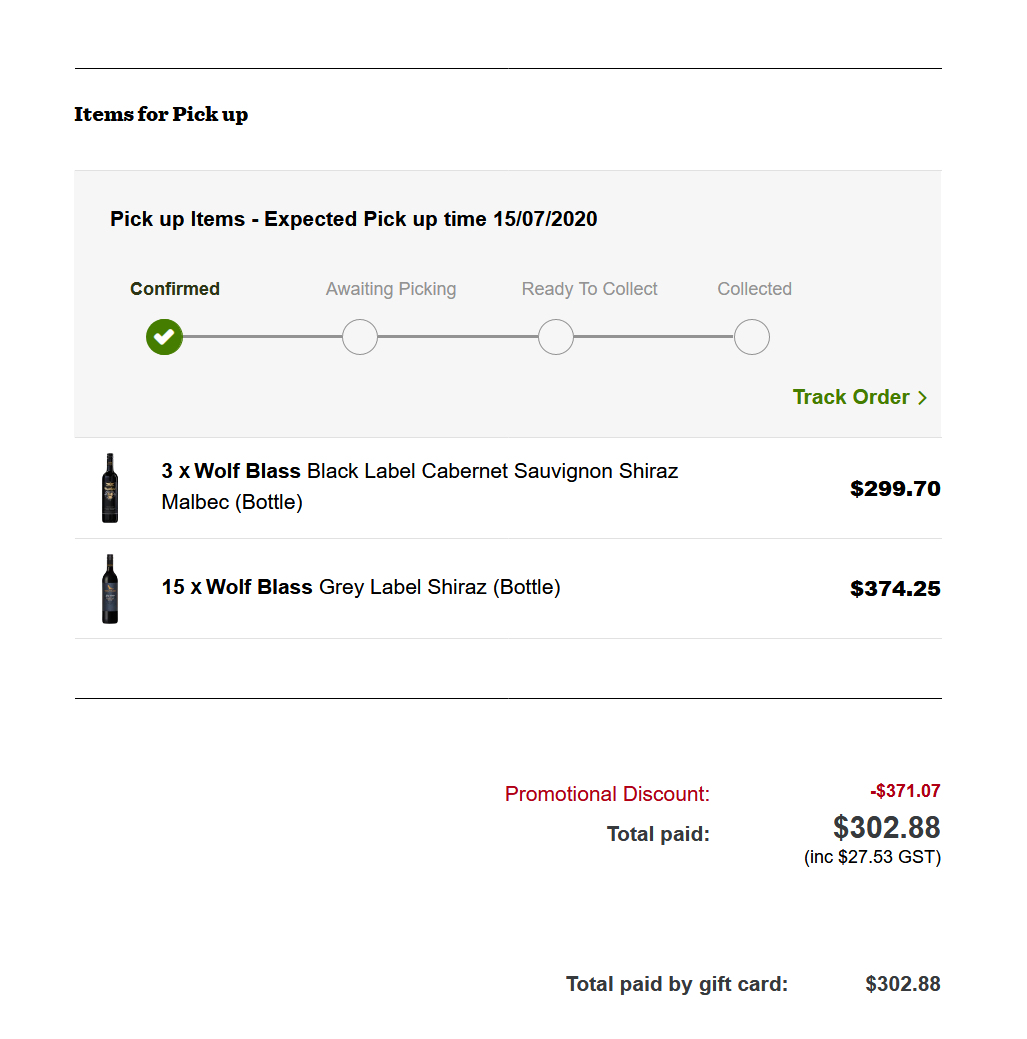Click the Confirmed status label
The image size is (1027, 1039).
point(175,289)
